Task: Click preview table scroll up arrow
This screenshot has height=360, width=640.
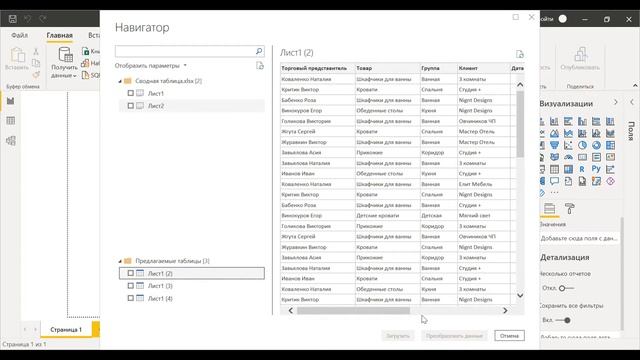Action: point(520,84)
